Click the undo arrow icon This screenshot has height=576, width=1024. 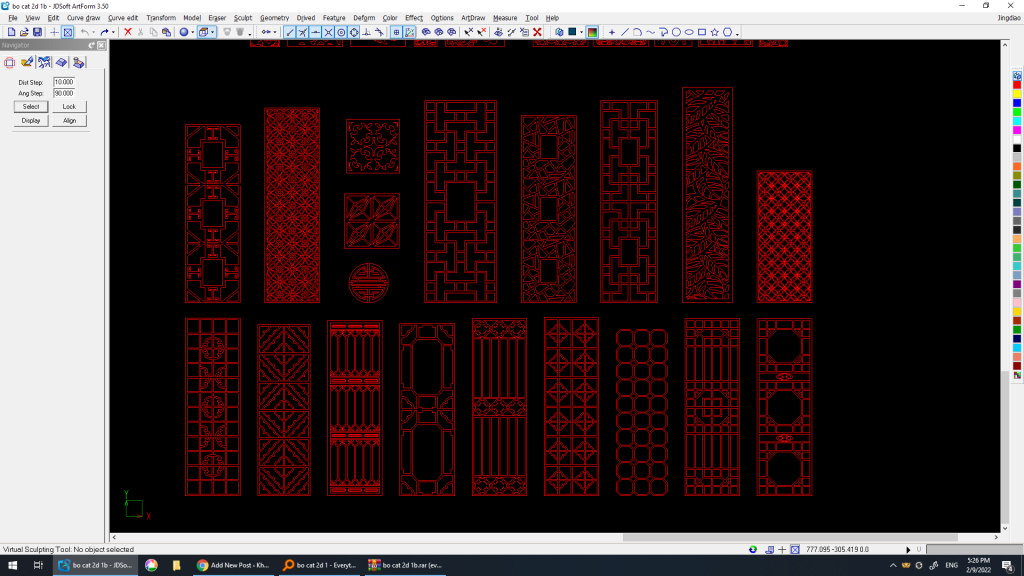click(84, 32)
